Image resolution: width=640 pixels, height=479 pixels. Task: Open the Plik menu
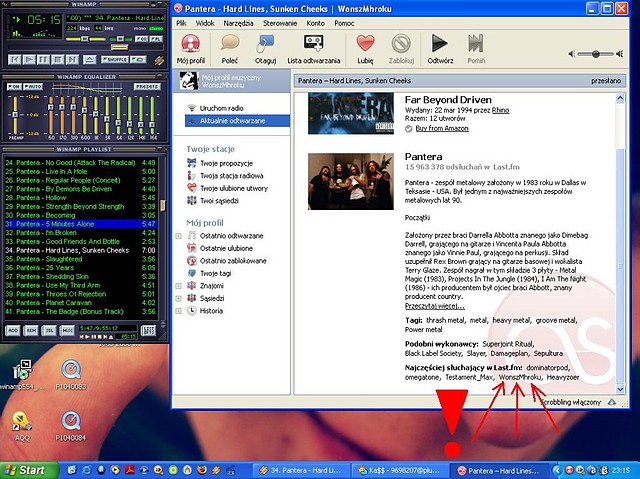[181, 23]
